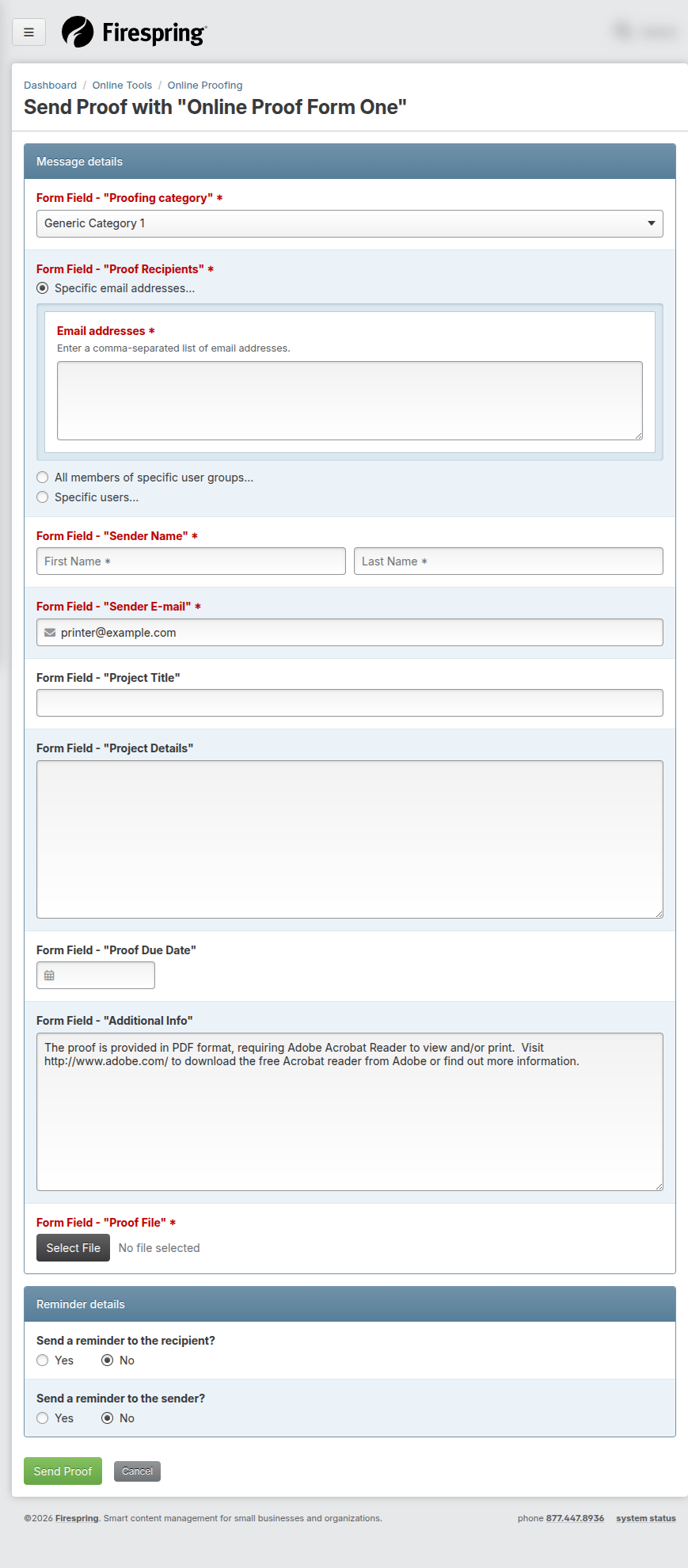The image size is (688, 1568).
Task: Click the First Name field
Action: [x=191, y=561]
